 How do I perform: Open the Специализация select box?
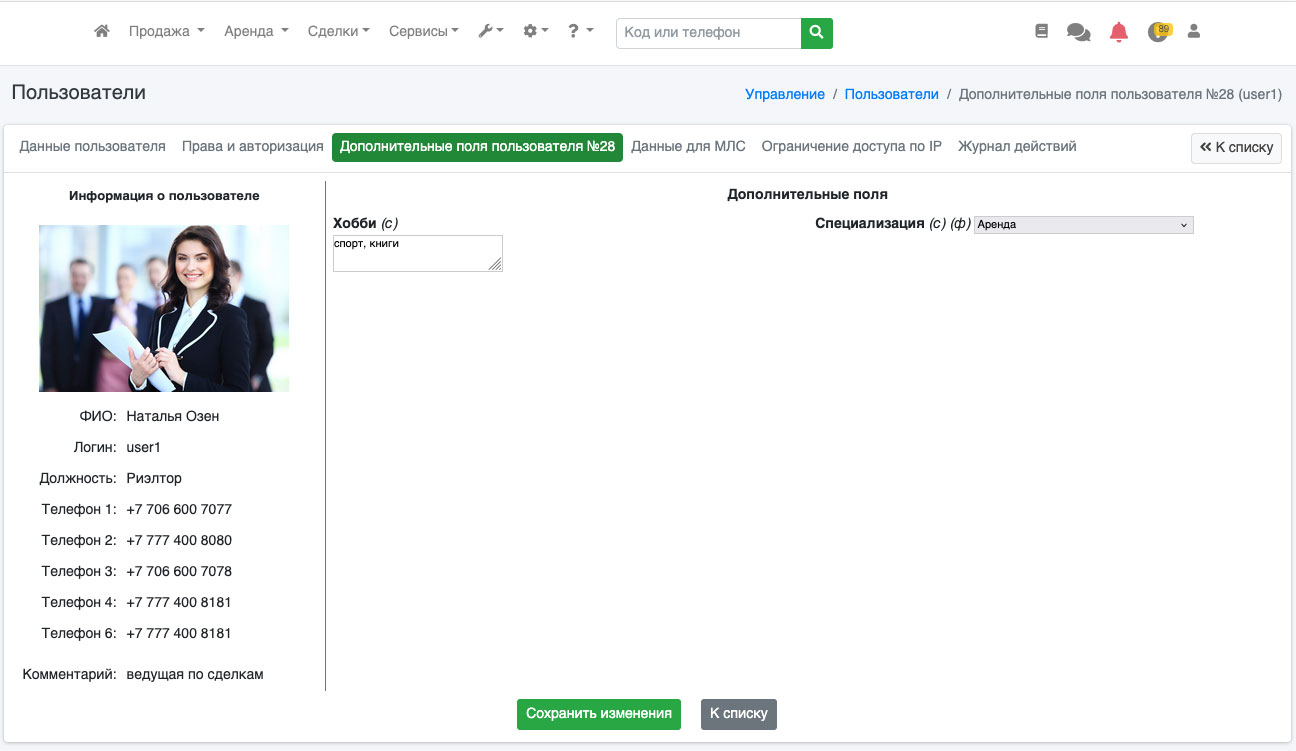coord(1084,225)
